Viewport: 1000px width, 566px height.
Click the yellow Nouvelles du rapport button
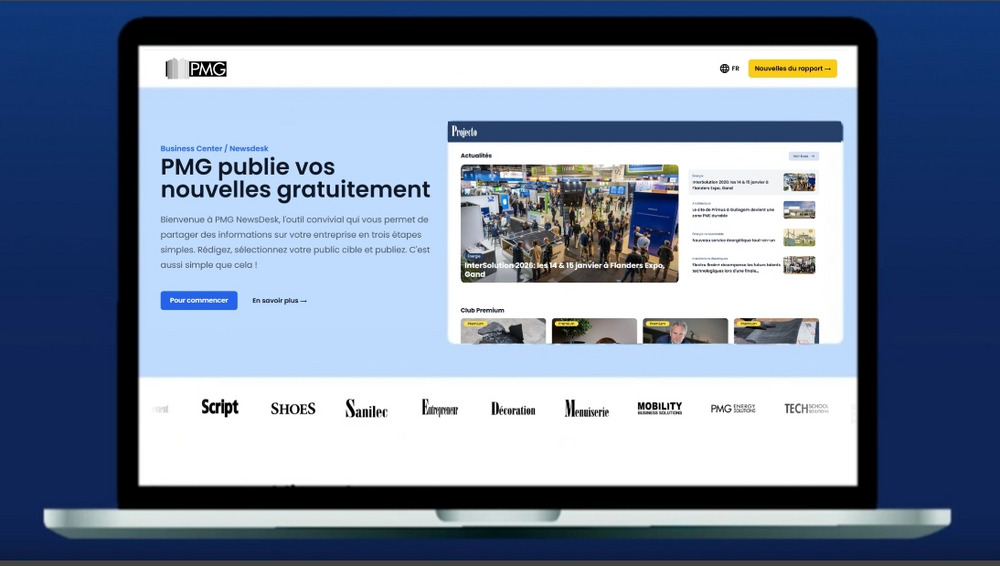coord(792,69)
